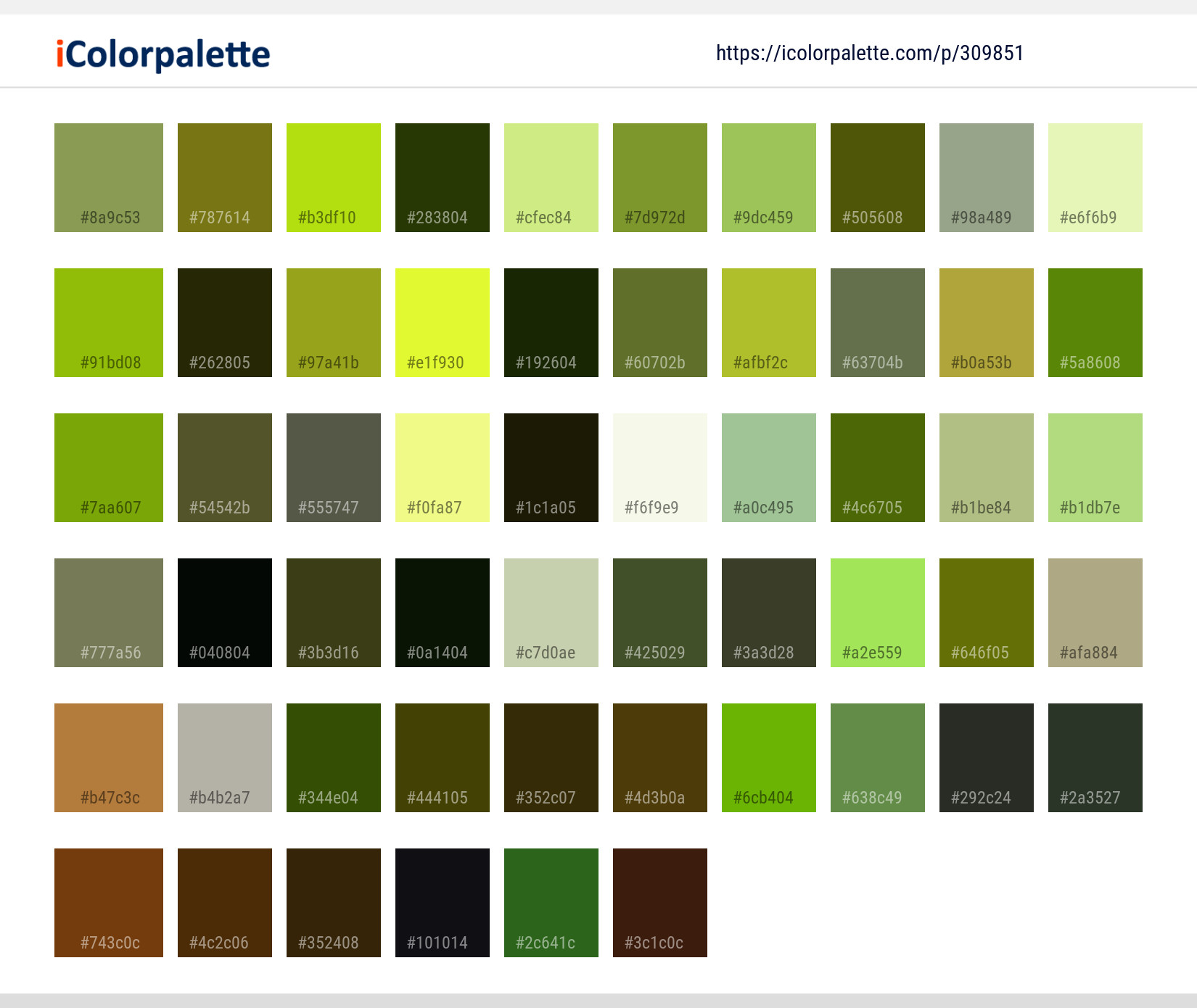Select the tan #afa884 swatch

click(1095, 613)
